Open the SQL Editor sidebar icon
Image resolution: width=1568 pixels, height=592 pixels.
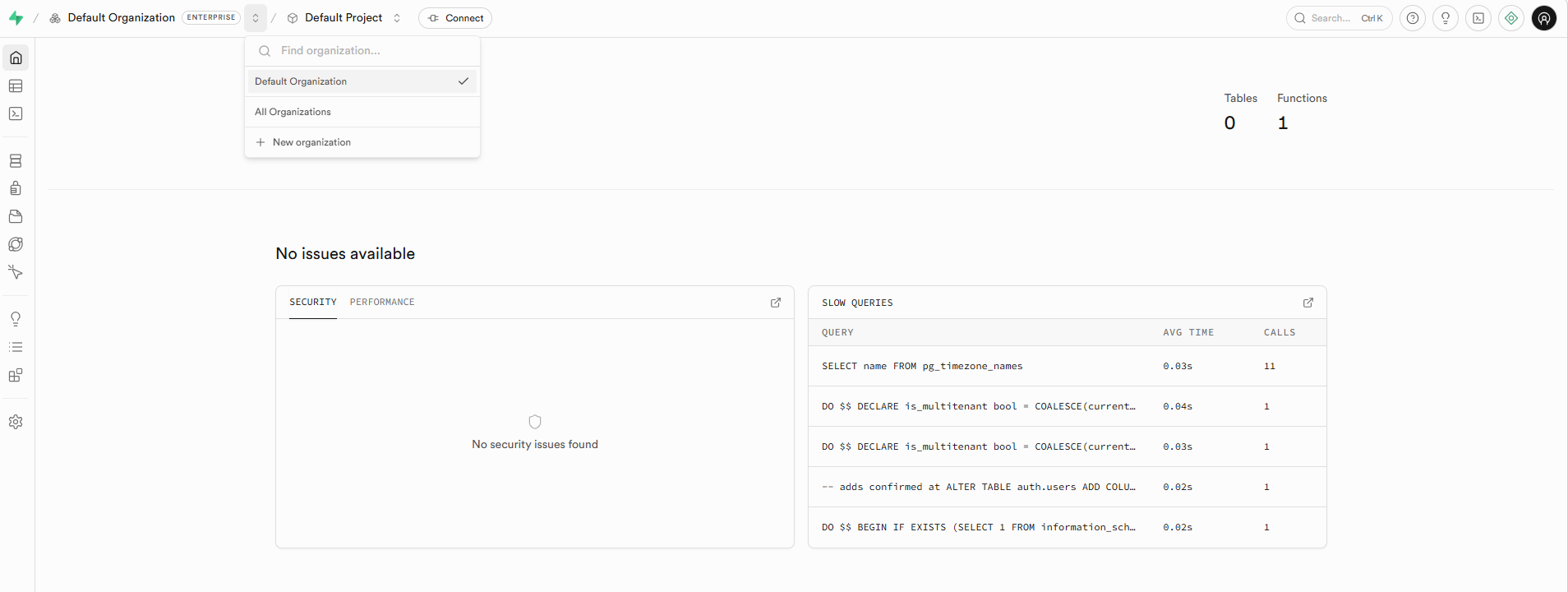16,114
